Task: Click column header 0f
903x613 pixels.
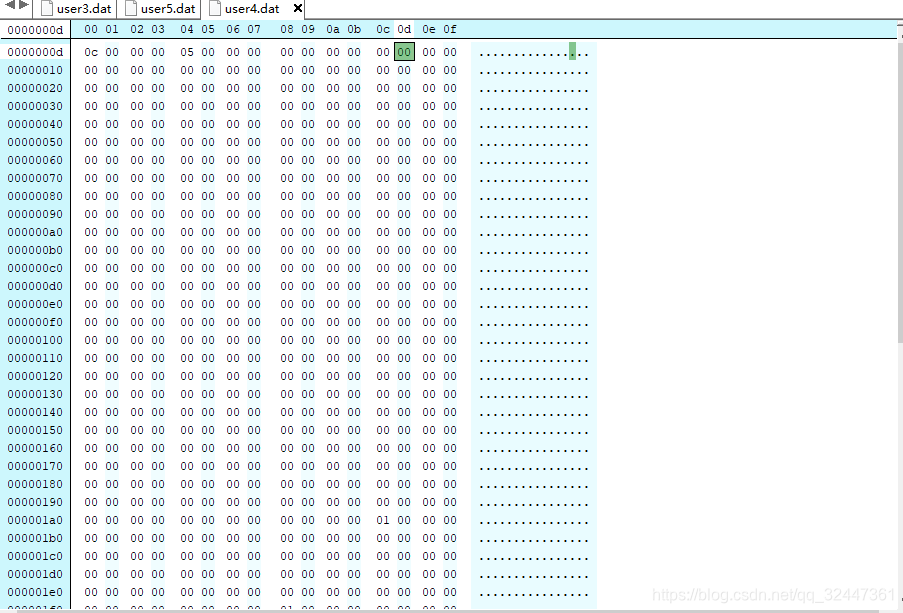Action: tap(450, 29)
